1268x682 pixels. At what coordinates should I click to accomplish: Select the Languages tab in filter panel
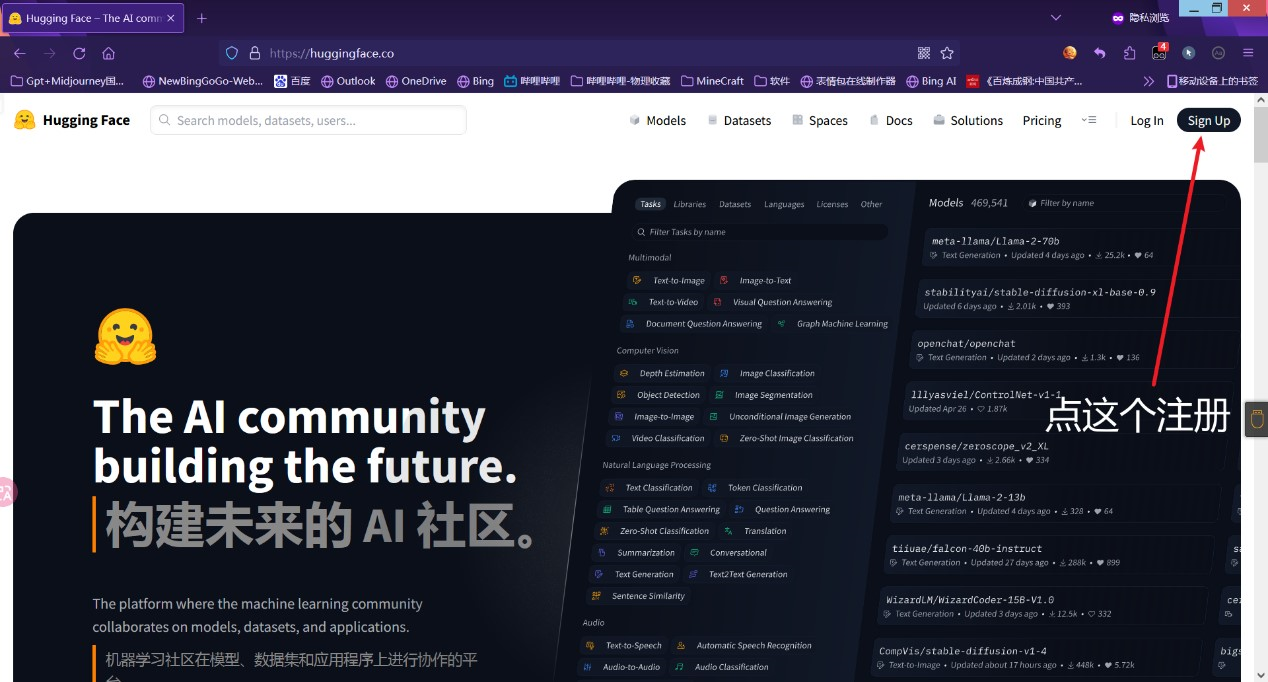coord(784,204)
